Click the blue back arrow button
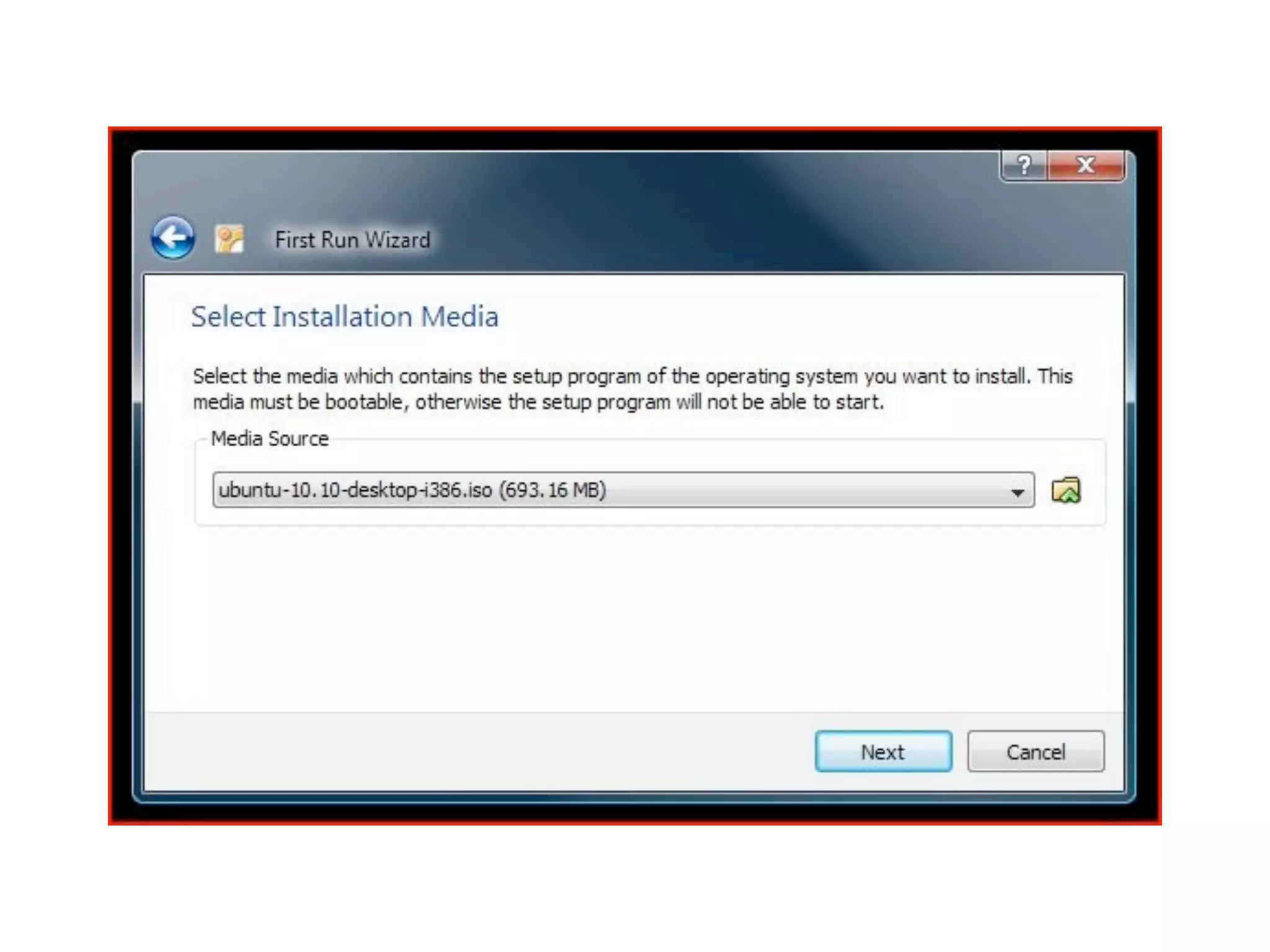The width and height of the screenshot is (1270, 952). pyautogui.click(x=173, y=237)
